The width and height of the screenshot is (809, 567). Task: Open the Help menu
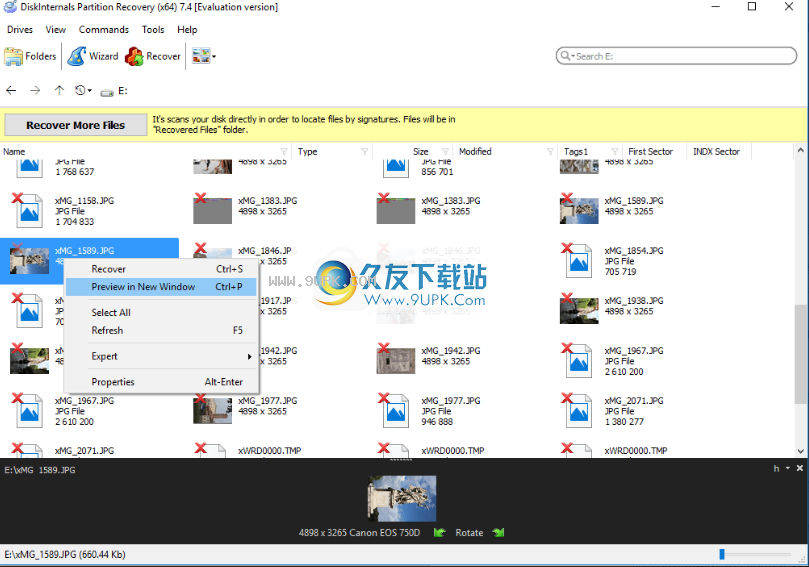point(187,29)
